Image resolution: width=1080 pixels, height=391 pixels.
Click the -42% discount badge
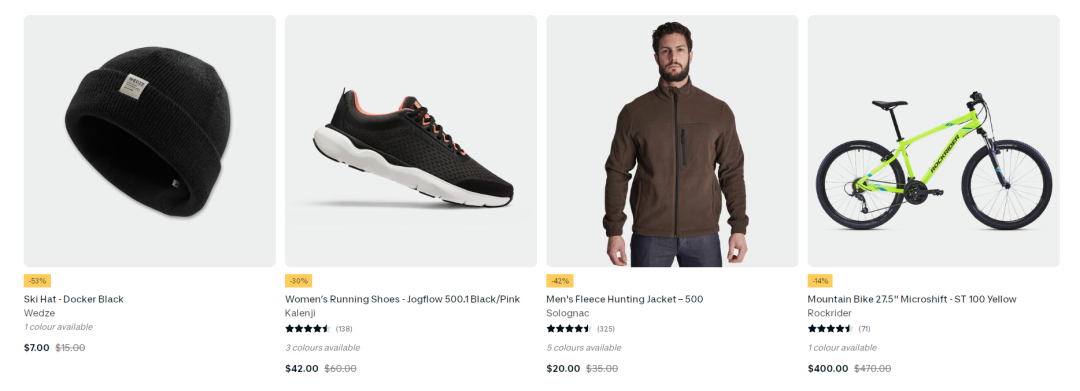pyautogui.click(x=560, y=281)
